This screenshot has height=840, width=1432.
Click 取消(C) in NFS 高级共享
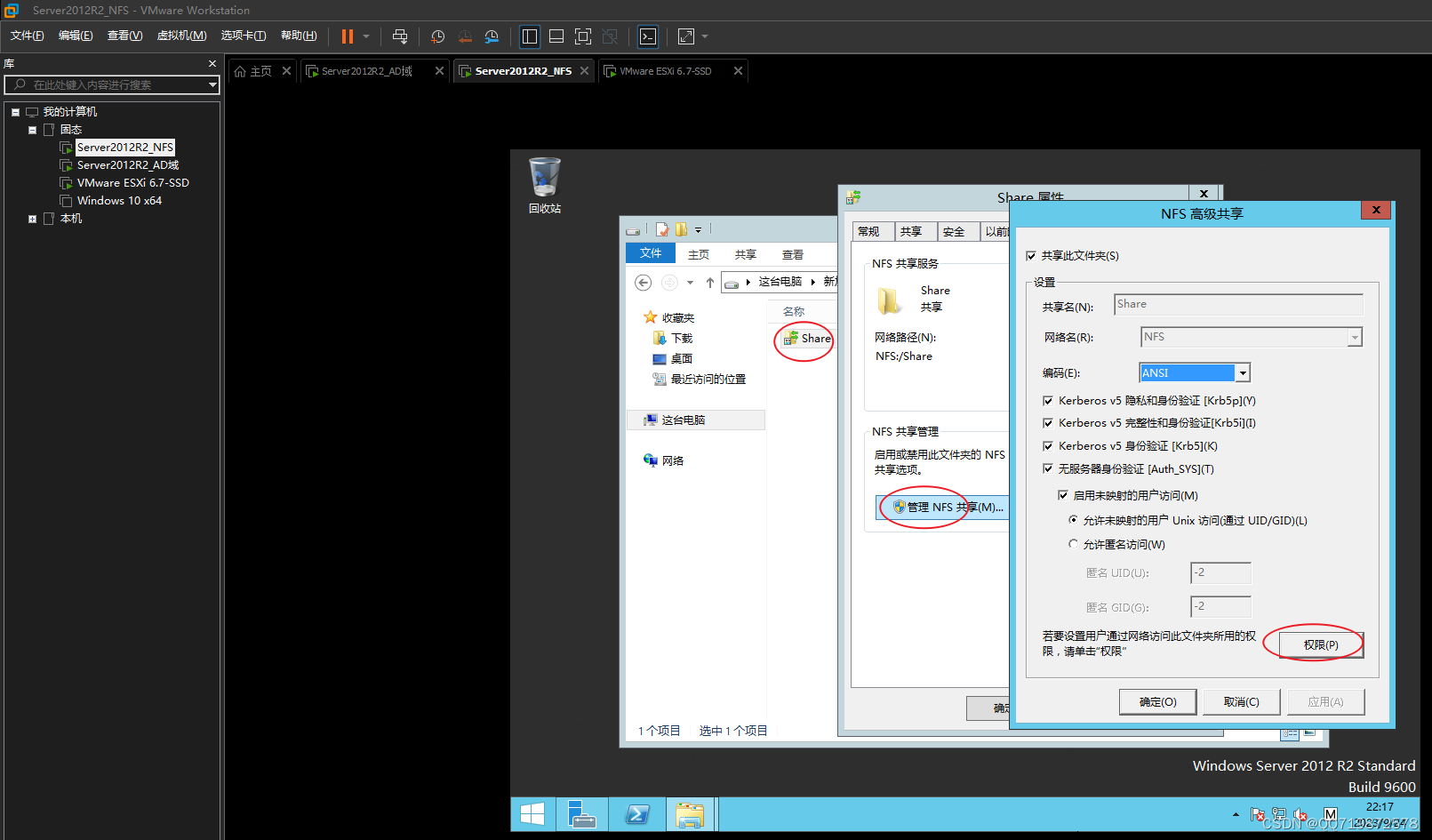coord(1241,701)
